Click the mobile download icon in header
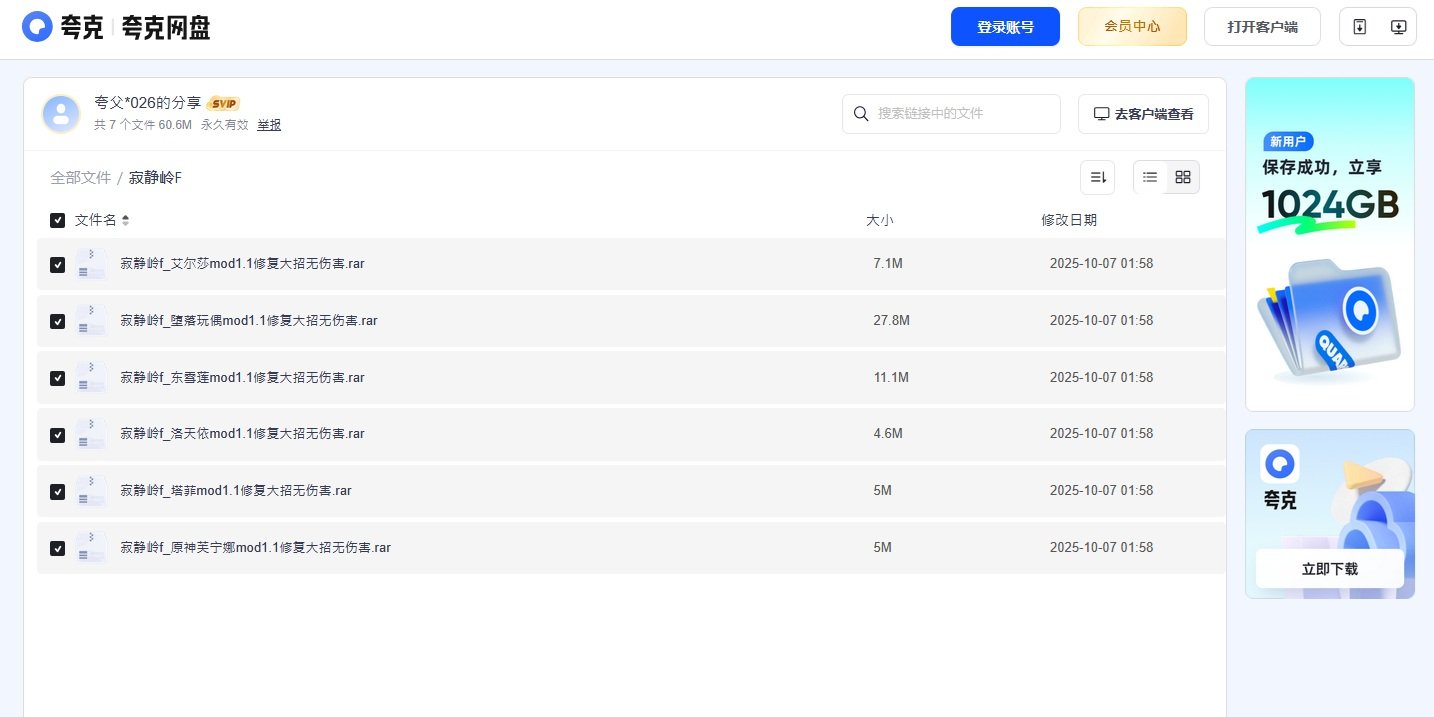Screen dimensions: 1434x717 pyautogui.click(x=1359, y=27)
